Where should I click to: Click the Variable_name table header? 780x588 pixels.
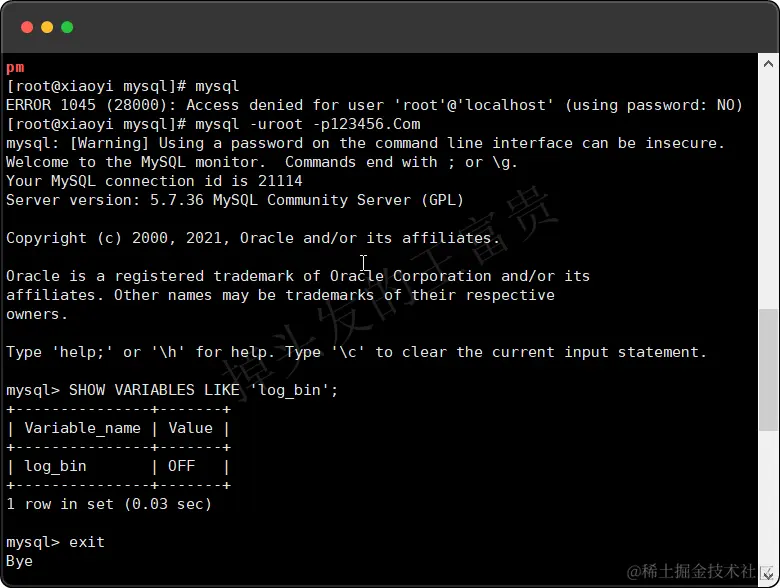pyautogui.click(x=83, y=428)
